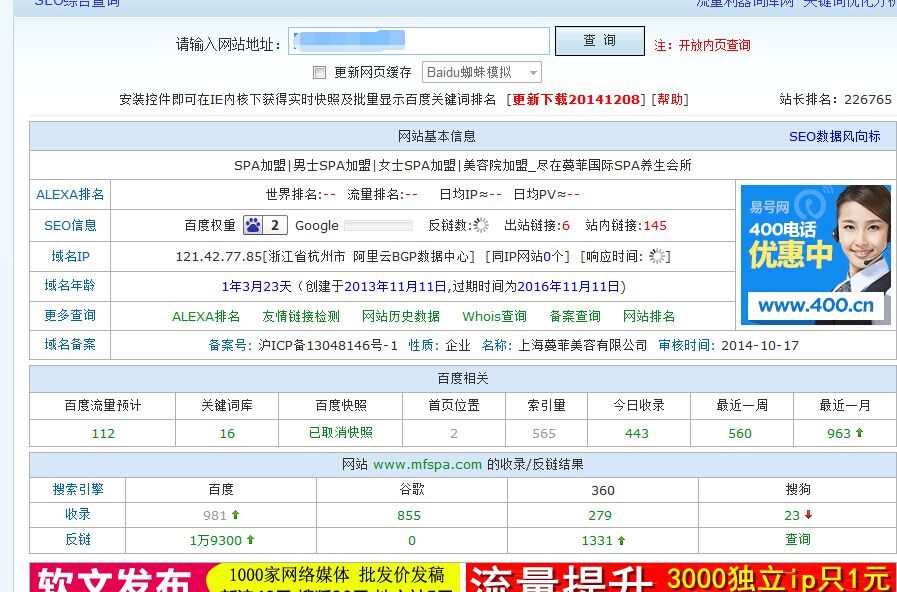Open the 友情链接检测 link
The height and width of the screenshot is (592, 897).
click(301, 316)
